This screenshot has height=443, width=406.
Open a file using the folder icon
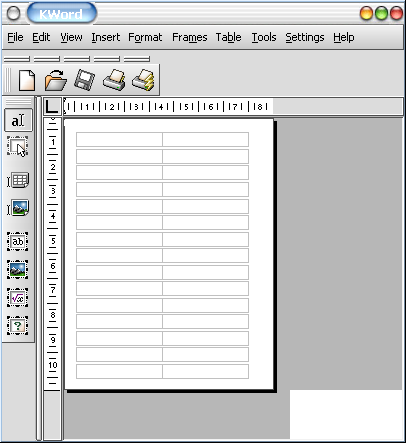[x=55, y=80]
